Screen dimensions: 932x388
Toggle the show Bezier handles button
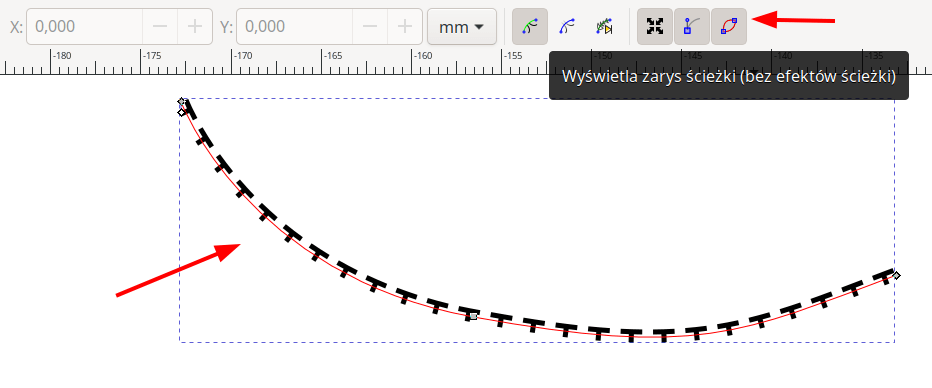[x=692, y=26]
